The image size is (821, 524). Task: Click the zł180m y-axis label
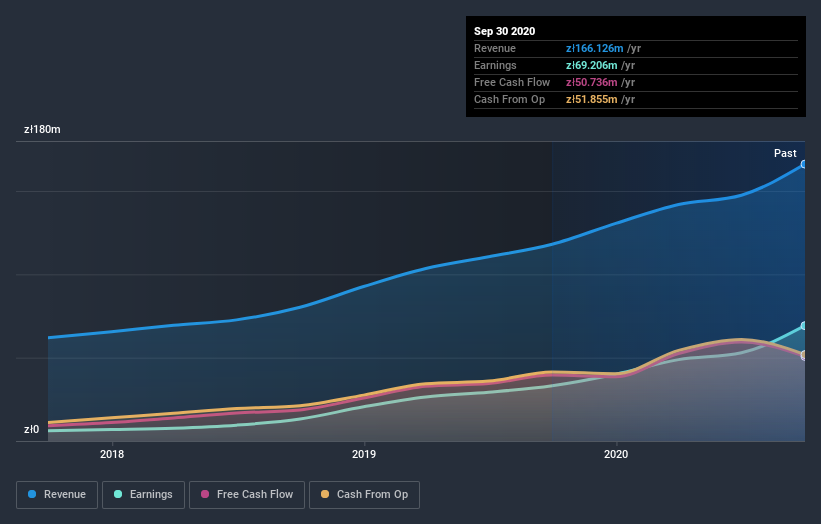coord(42,129)
